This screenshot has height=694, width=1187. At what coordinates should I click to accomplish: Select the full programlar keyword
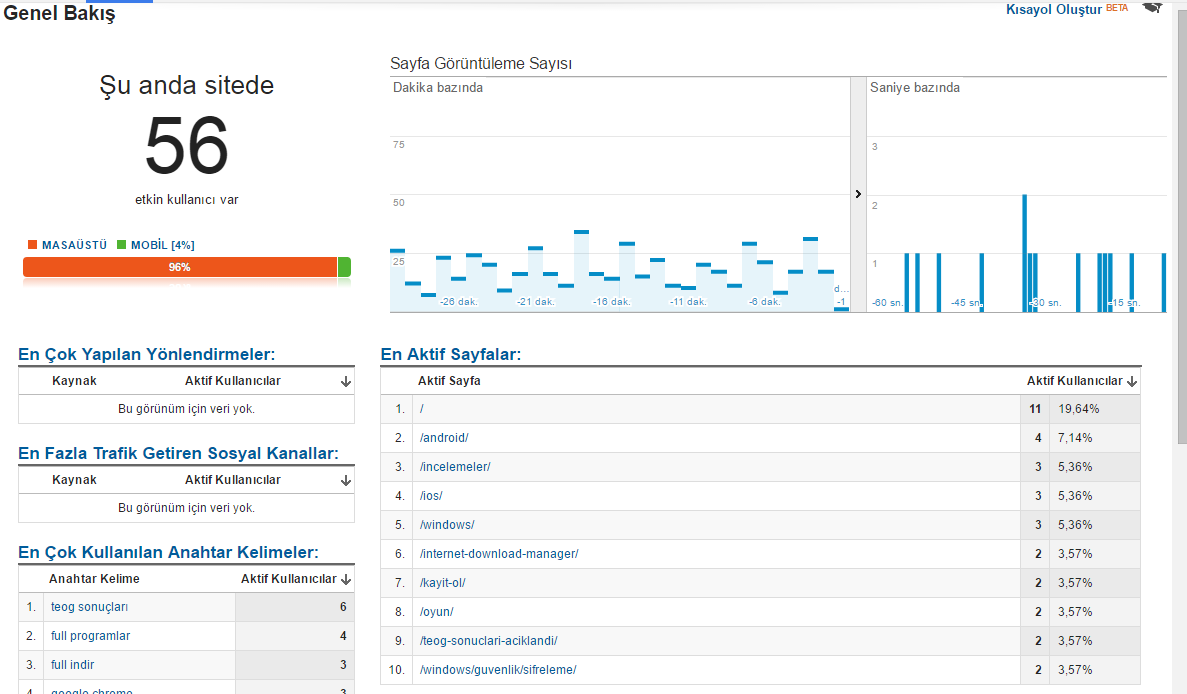(90, 636)
